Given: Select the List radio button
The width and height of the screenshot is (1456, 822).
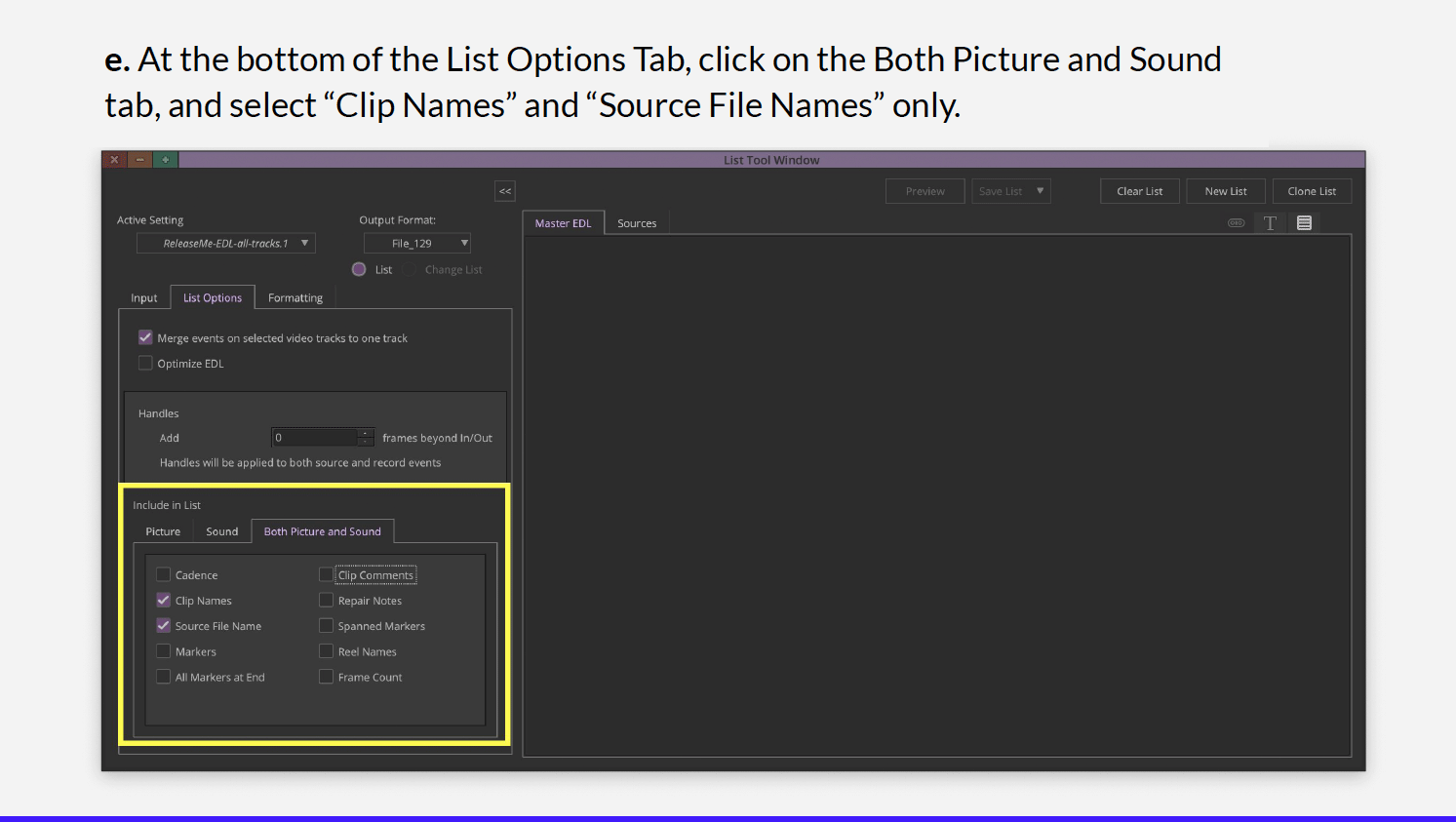Looking at the screenshot, I should tap(359, 269).
